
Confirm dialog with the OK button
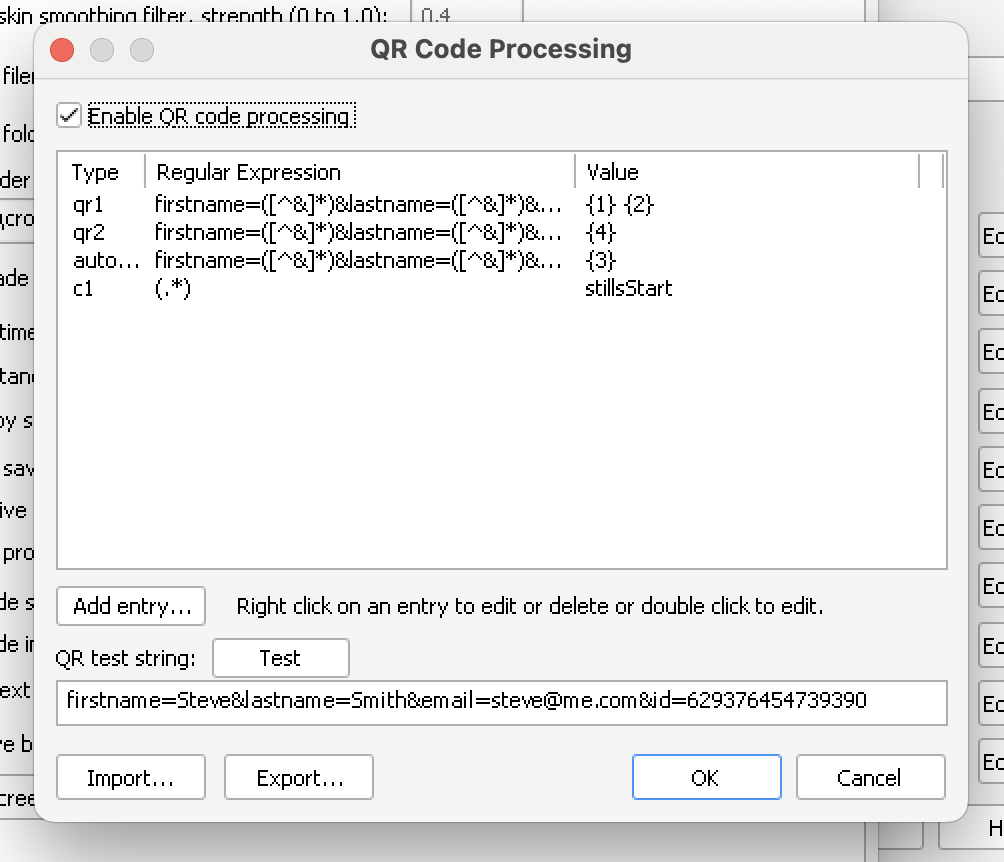tap(706, 778)
